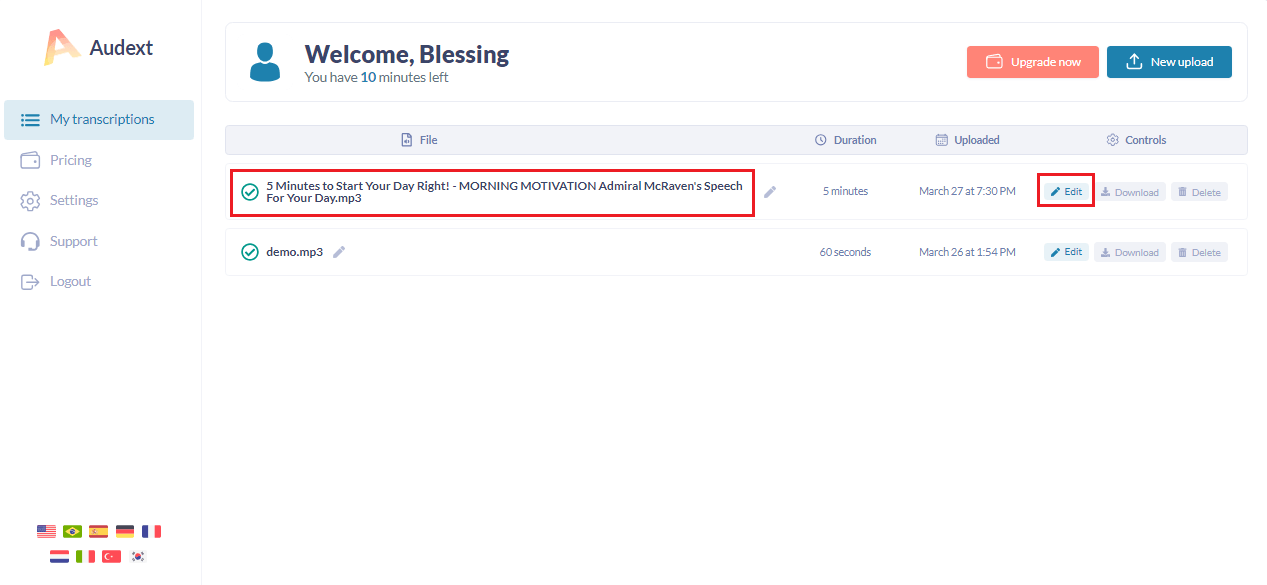Viewport: 1267px width, 585px height.
Task: Log out using the Logout item
Action: (70, 281)
